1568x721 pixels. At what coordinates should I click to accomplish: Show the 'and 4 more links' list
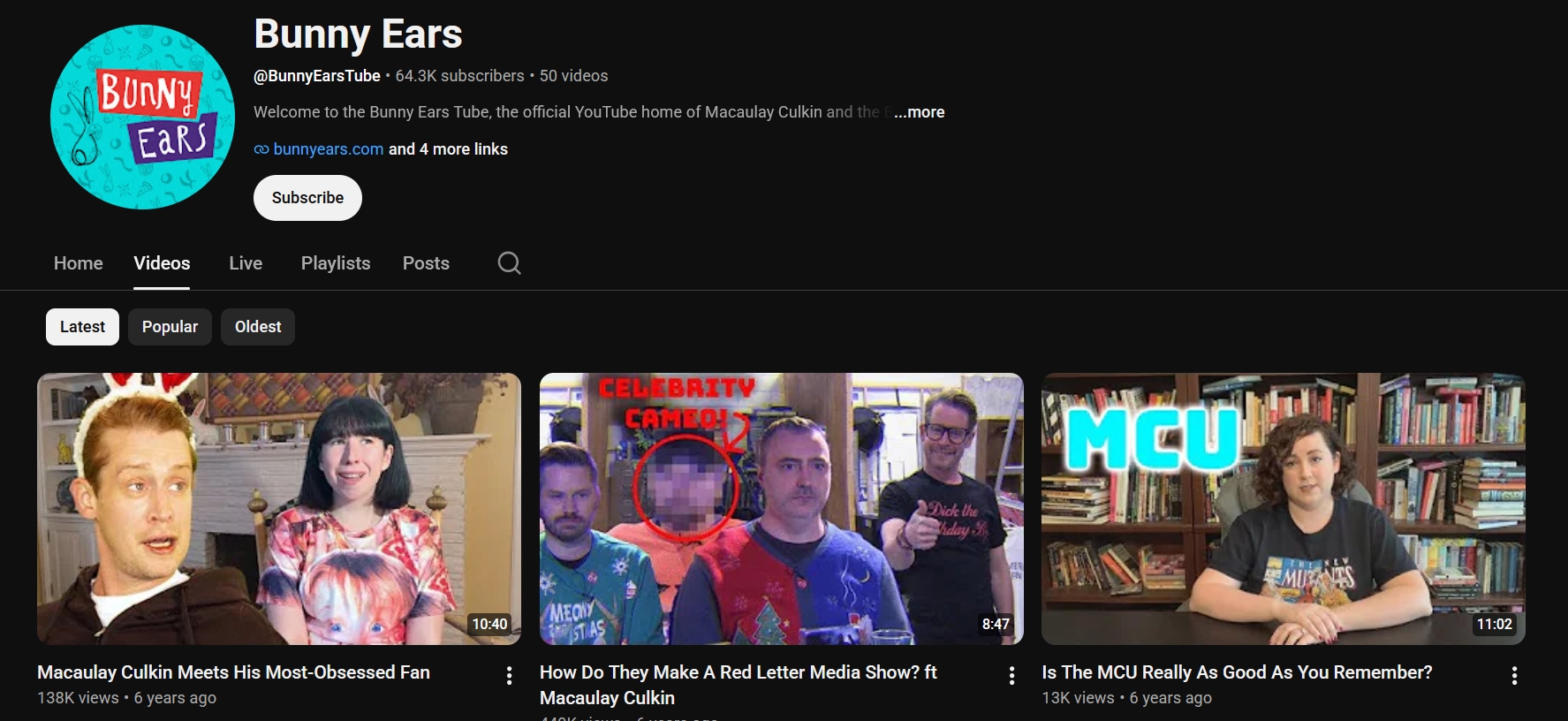click(448, 149)
